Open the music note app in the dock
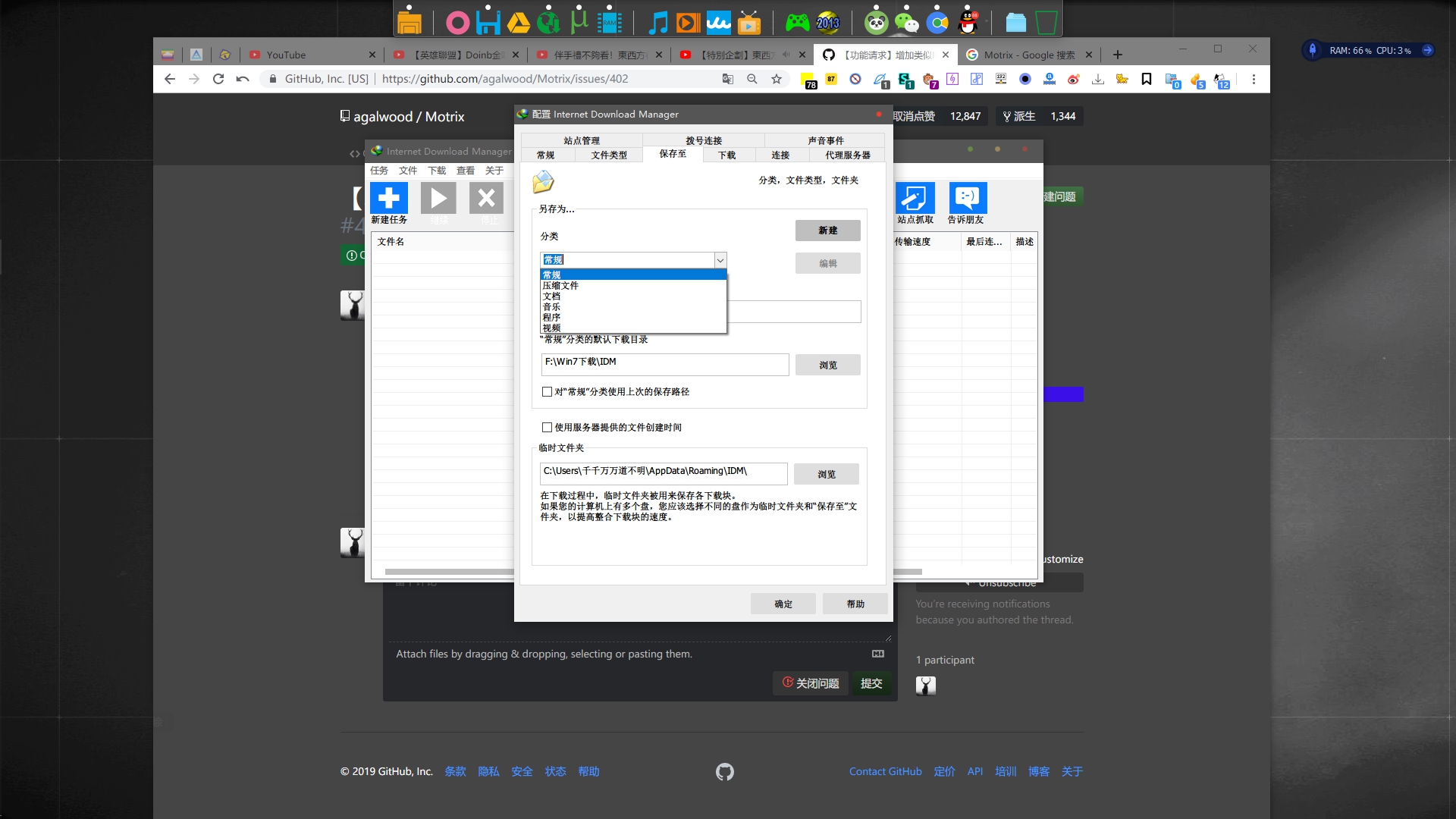This screenshot has width=1456, height=819. point(657,23)
